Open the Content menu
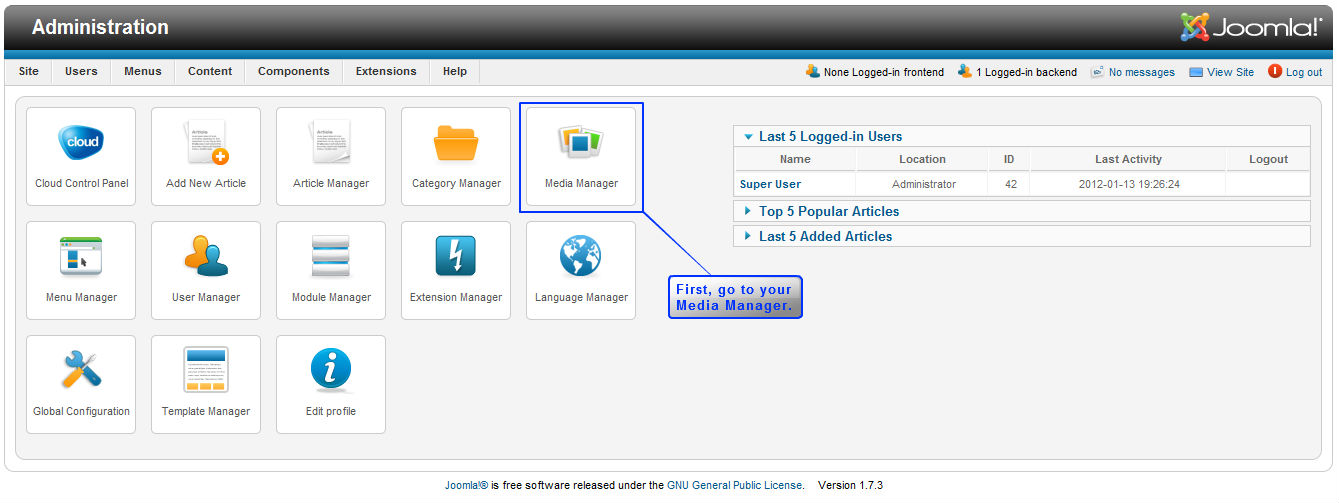Image resolution: width=1339 pixels, height=503 pixels. 210,71
